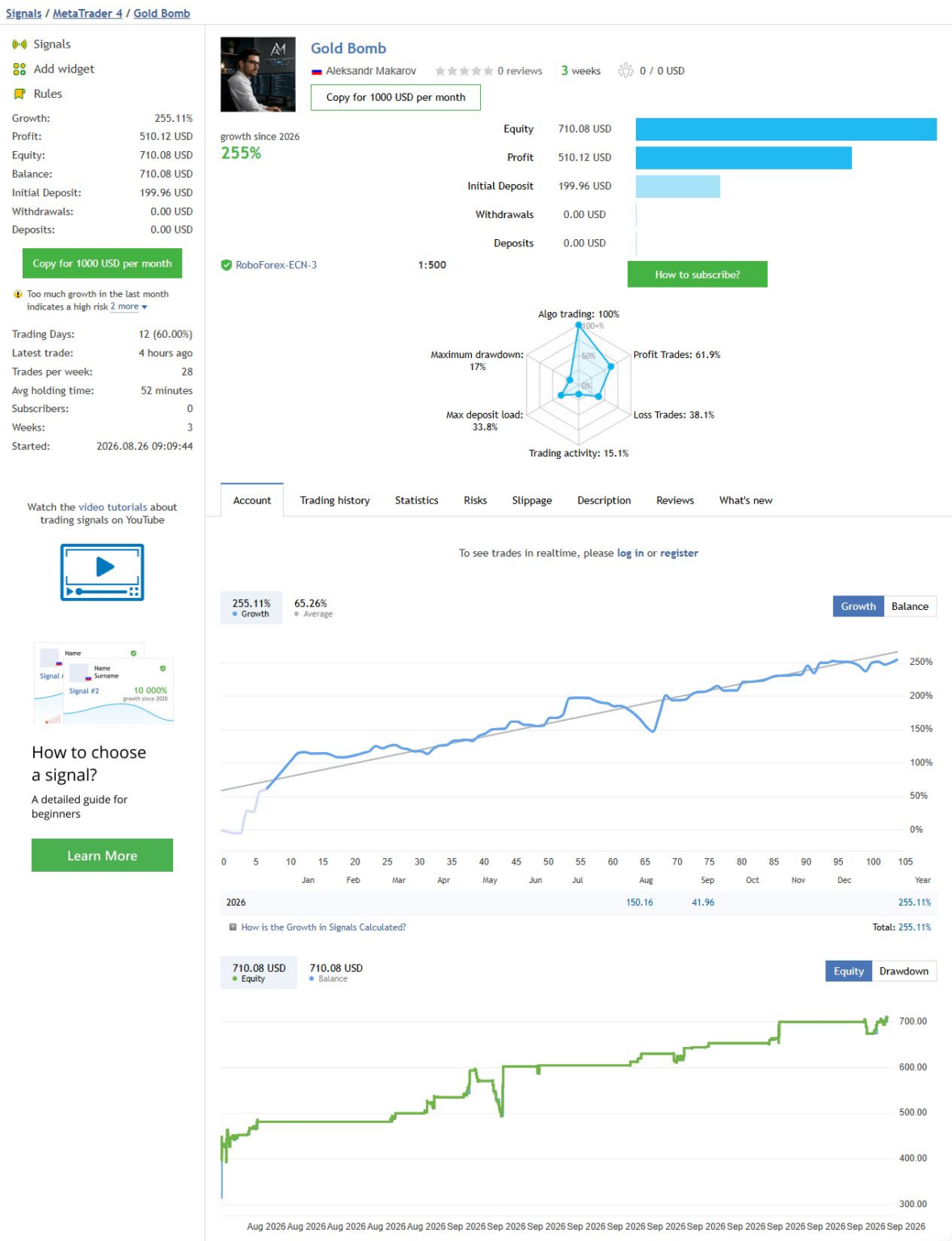Play the YouTube video tutorial icon
952x1241 pixels.
click(x=102, y=572)
